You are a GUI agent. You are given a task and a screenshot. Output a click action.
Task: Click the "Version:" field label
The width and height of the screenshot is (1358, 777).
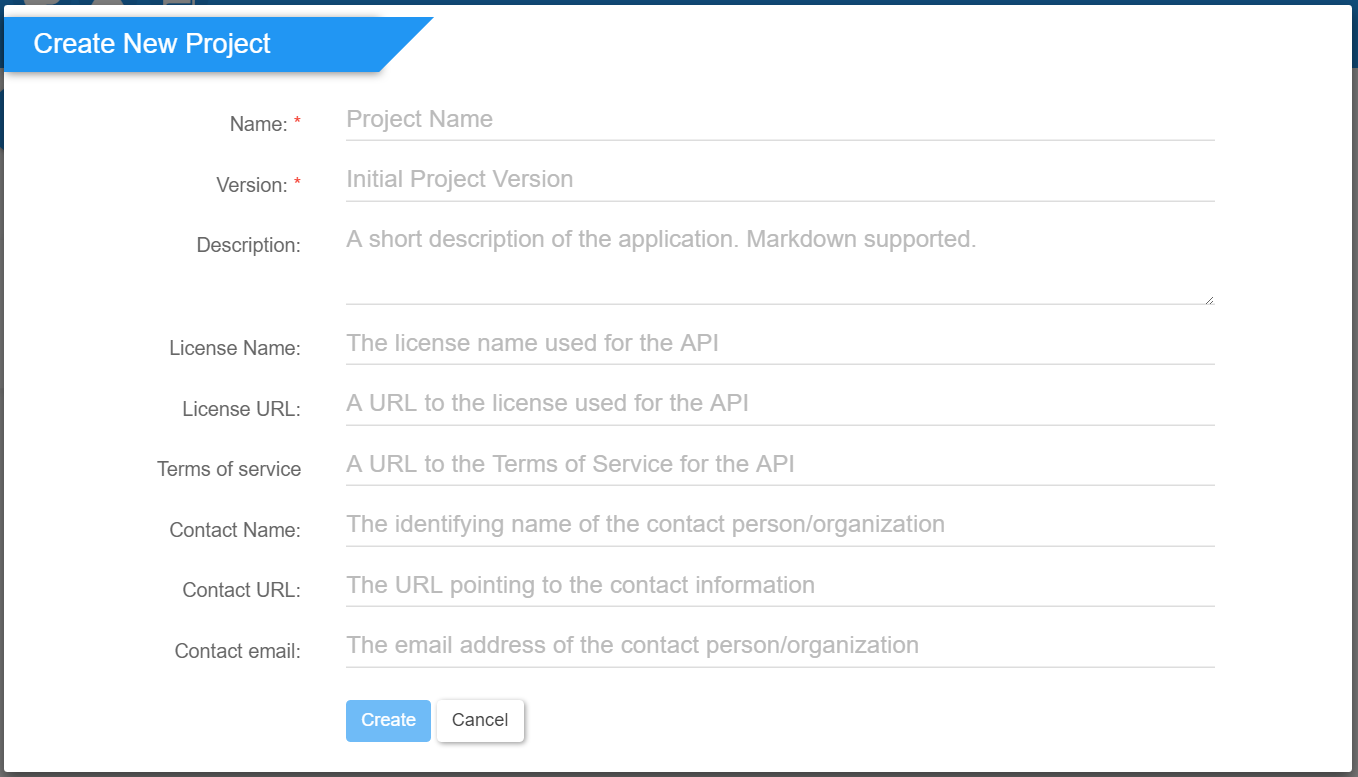(x=252, y=186)
